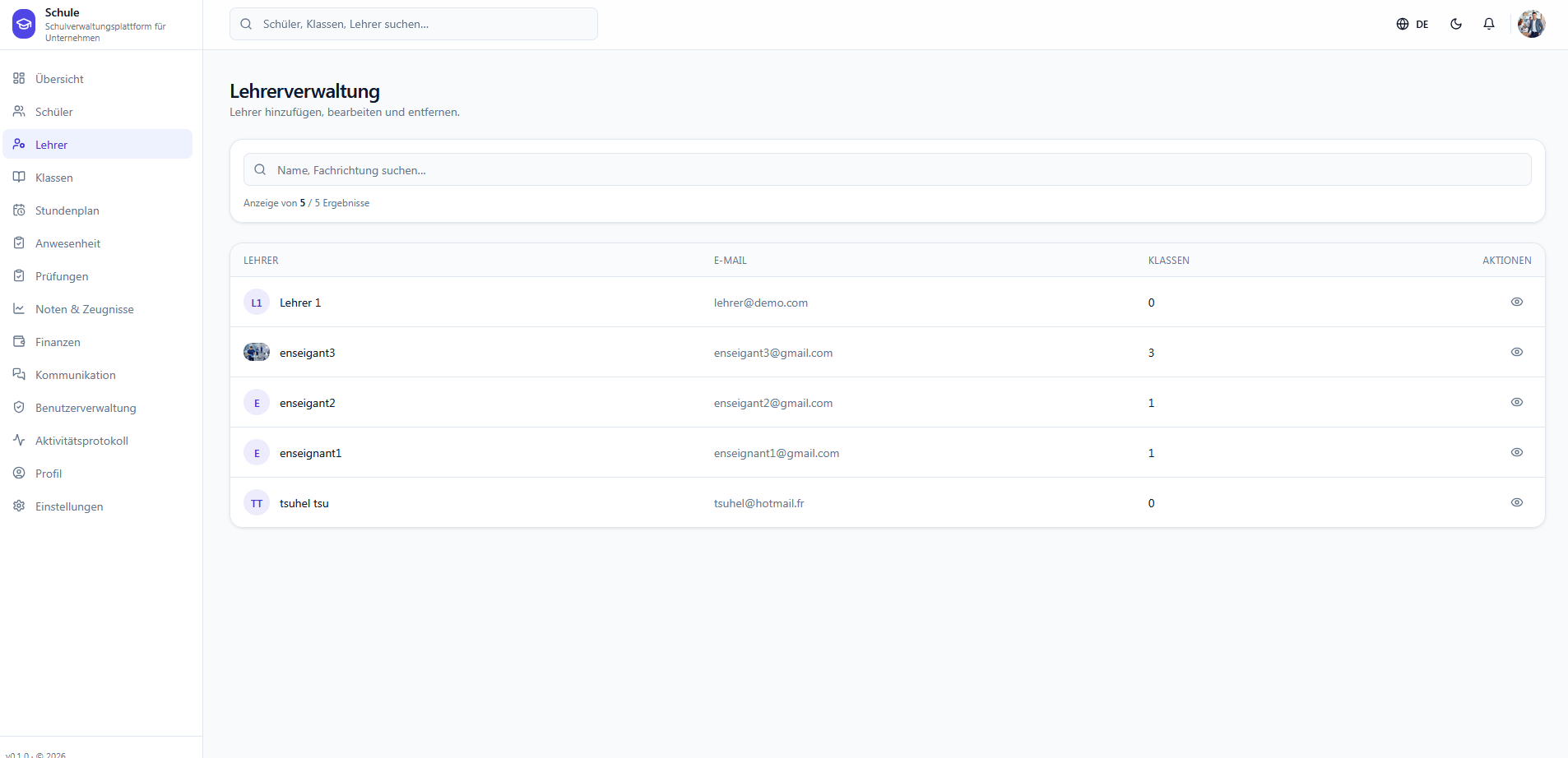Image resolution: width=1568 pixels, height=758 pixels.
Task: Go to Prüfungen section
Action: [x=98, y=275]
